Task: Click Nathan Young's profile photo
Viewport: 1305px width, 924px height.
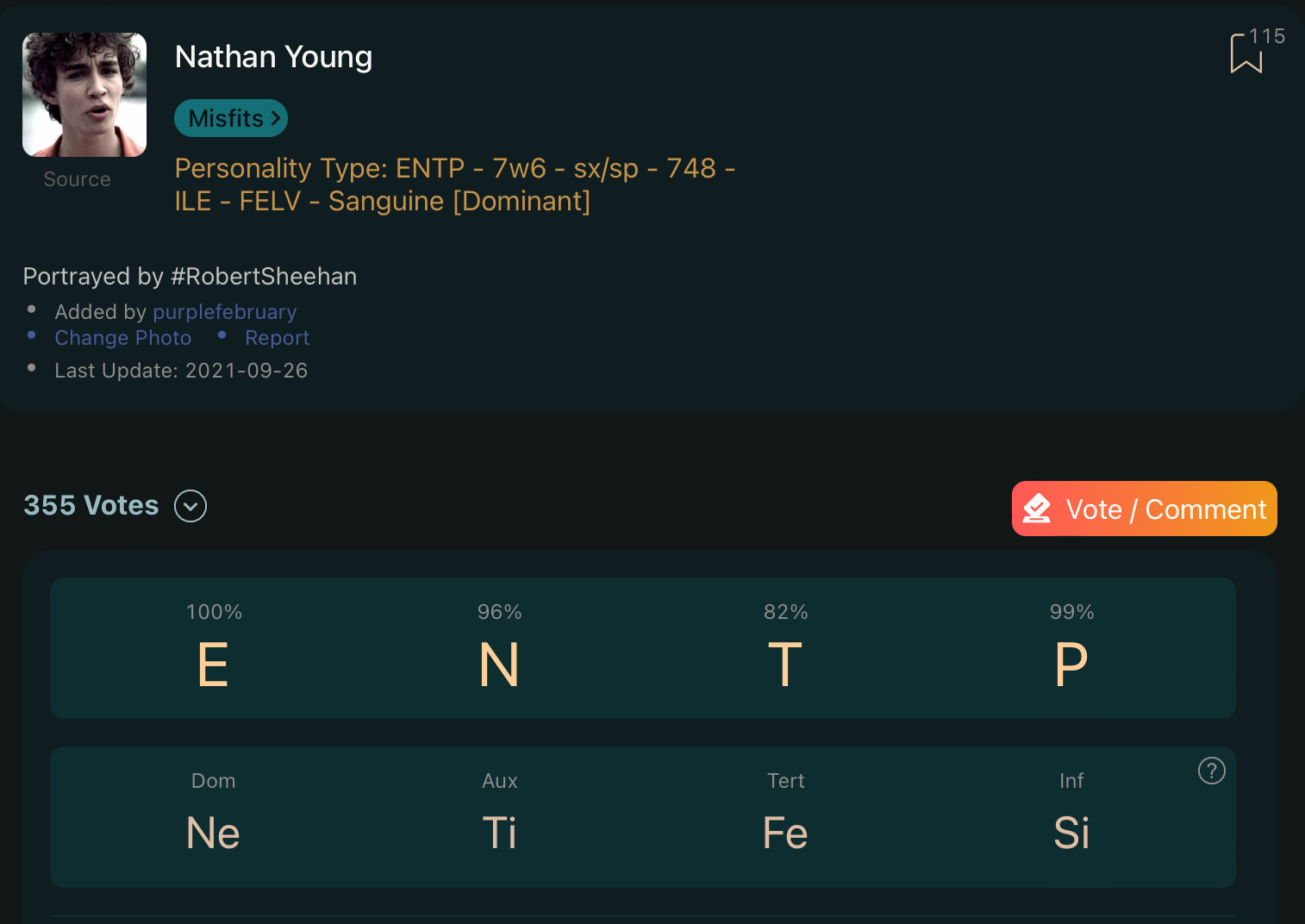Action: click(x=84, y=95)
